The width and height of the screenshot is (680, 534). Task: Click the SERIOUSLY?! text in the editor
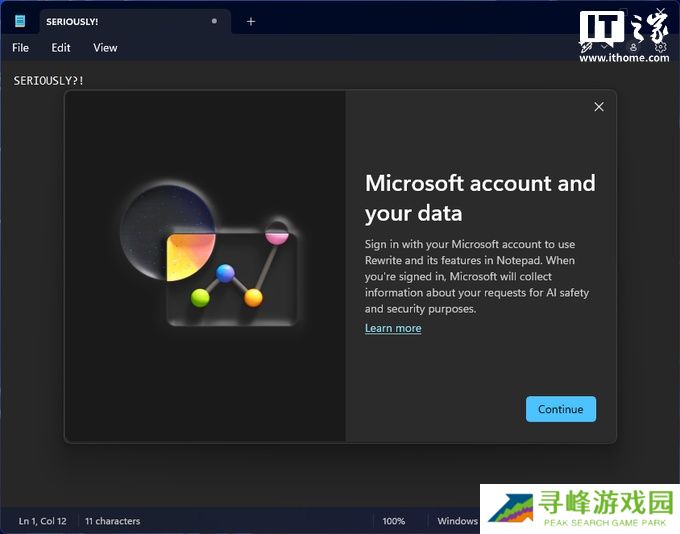tap(49, 81)
